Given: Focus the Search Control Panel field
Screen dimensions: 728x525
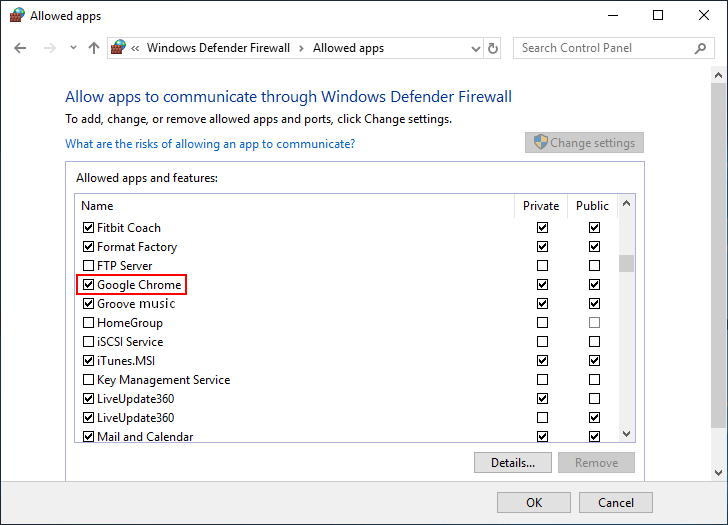Looking at the screenshot, I should coord(613,48).
